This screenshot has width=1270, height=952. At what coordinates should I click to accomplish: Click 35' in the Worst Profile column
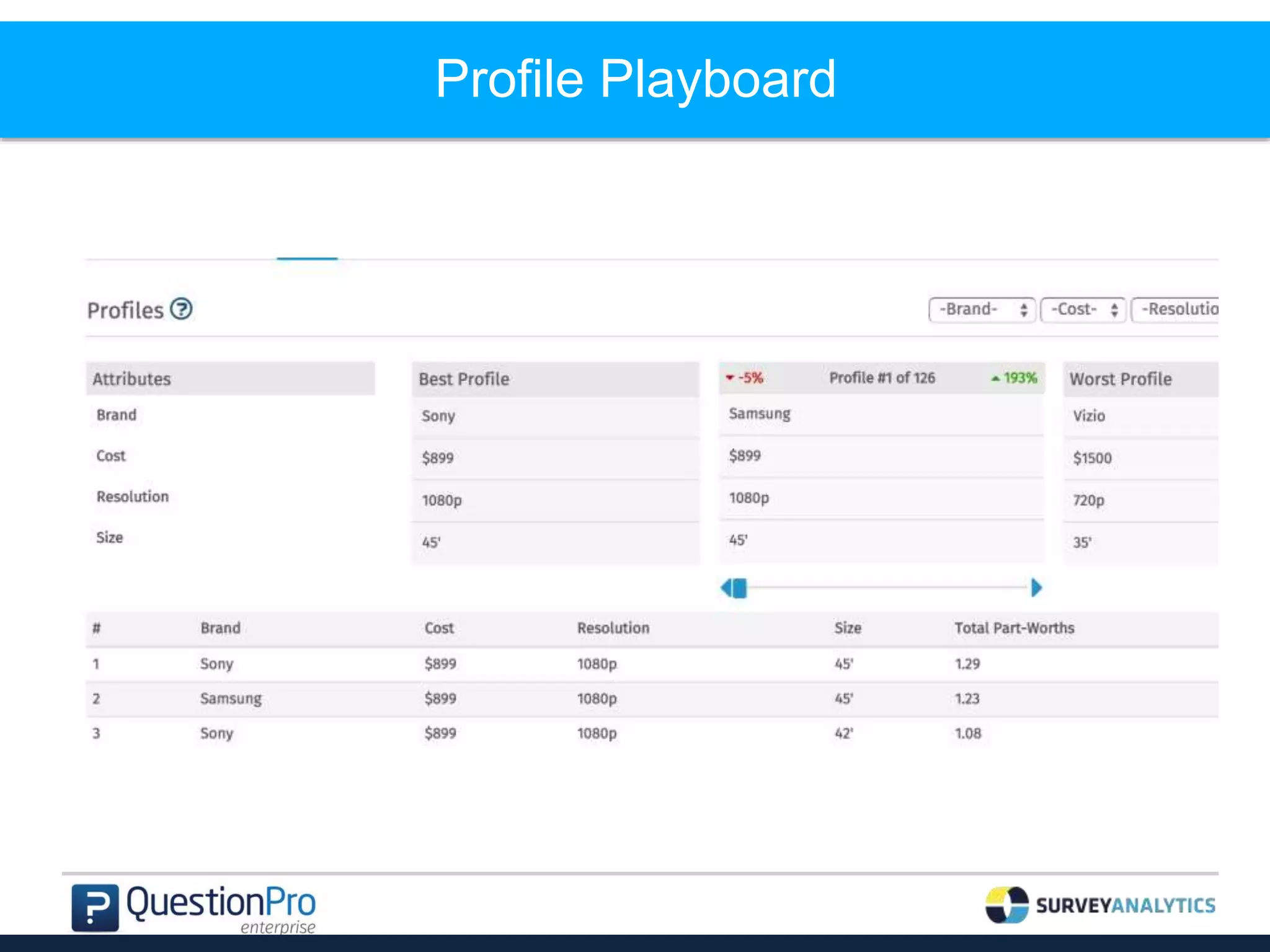click(x=1082, y=542)
